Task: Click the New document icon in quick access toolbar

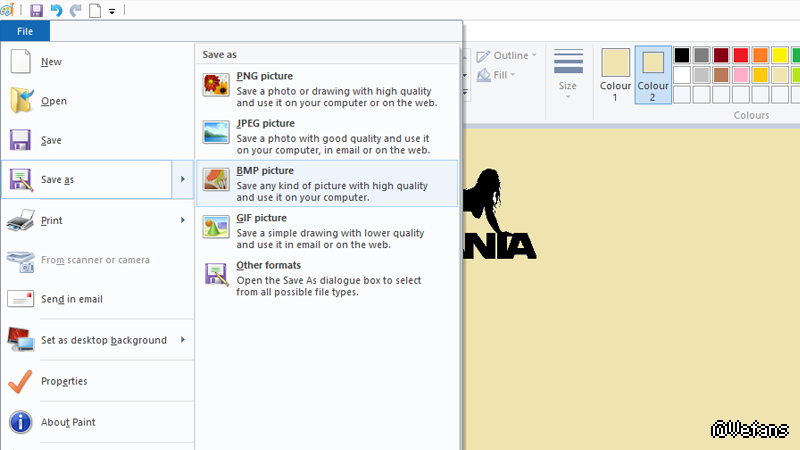Action: click(95, 10)
